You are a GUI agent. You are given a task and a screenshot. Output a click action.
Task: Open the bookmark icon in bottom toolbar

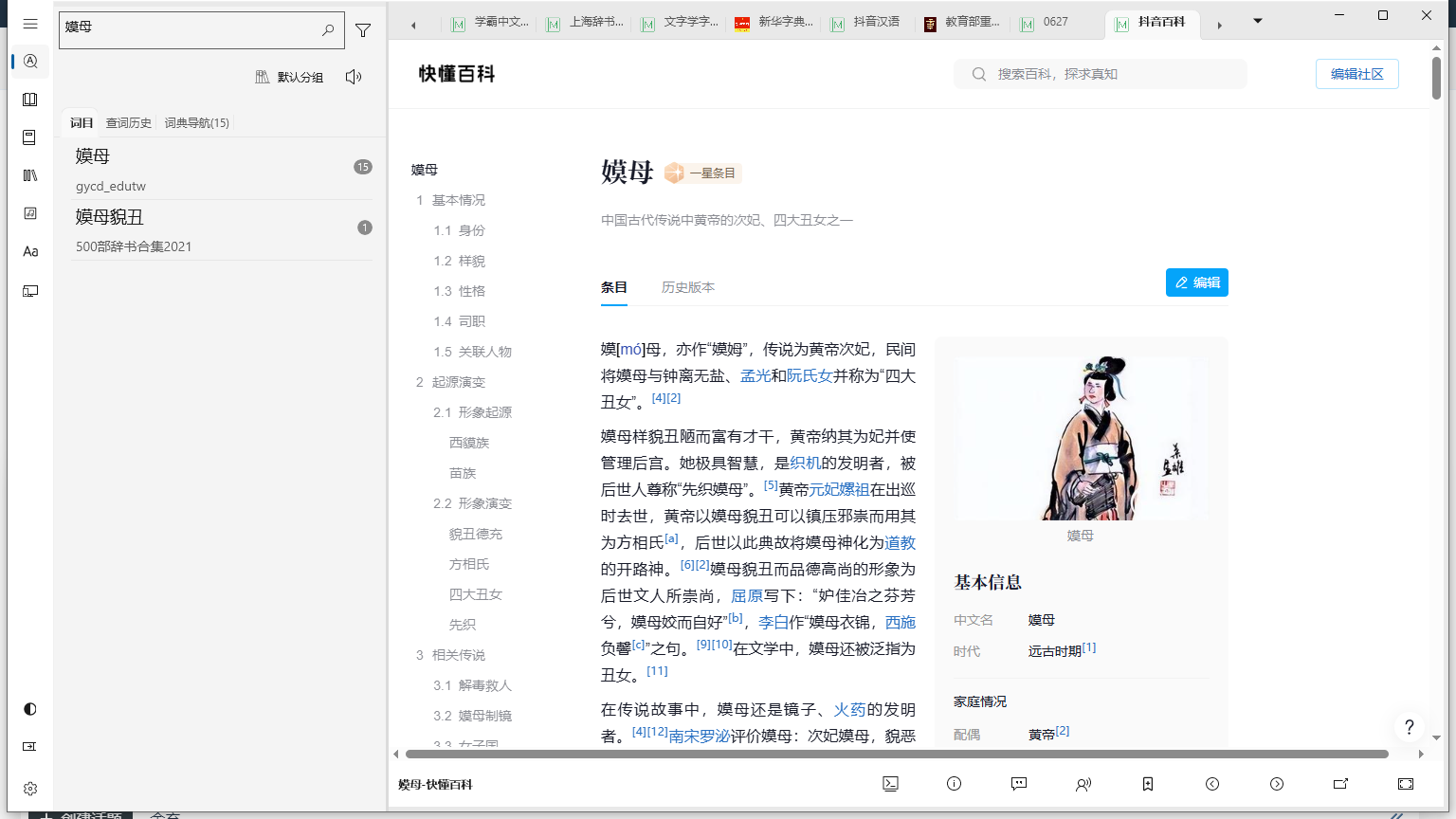(x=1147, y=784)
